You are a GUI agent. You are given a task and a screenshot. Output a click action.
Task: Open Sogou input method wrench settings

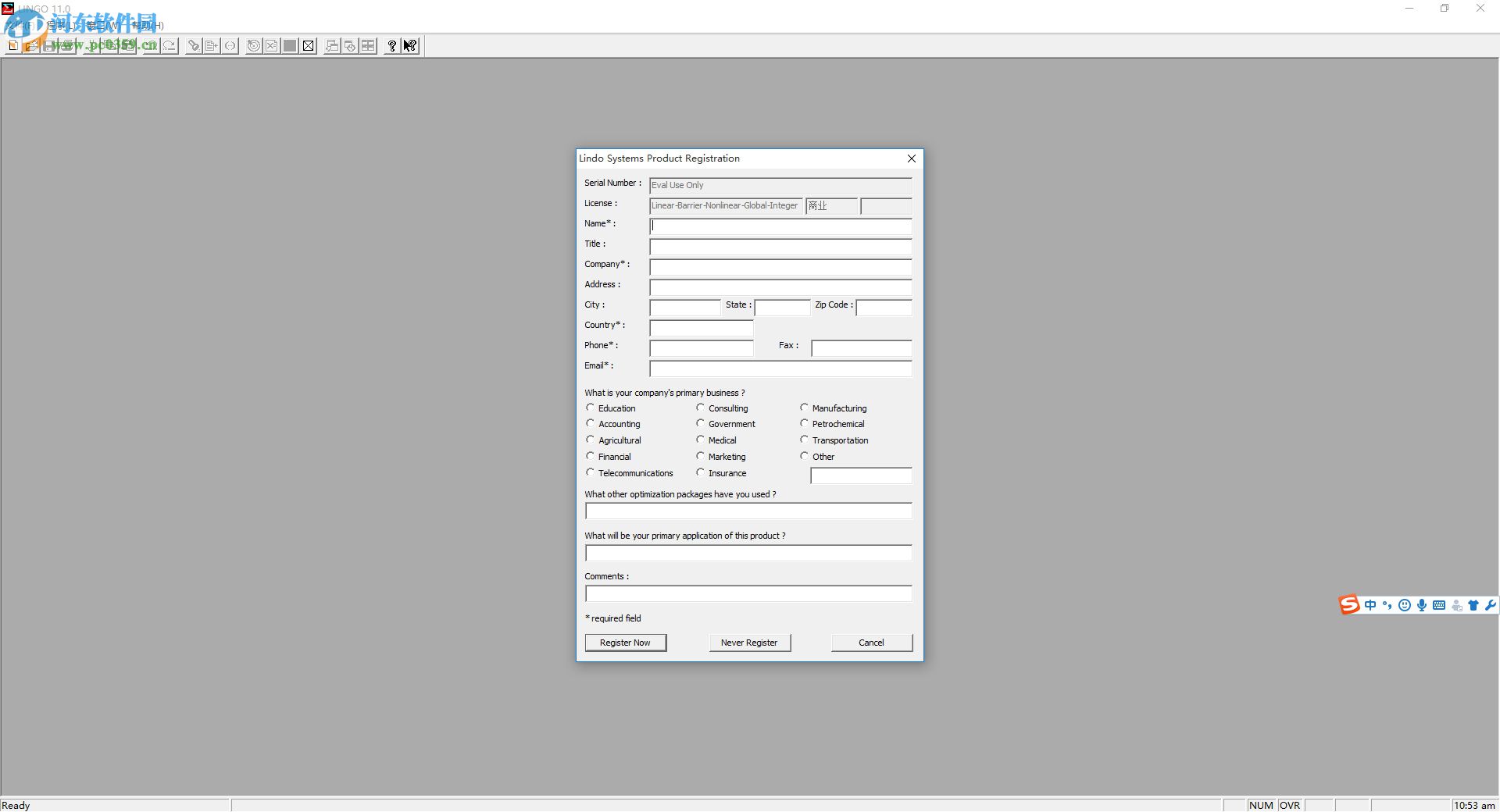coord(1490,605)
